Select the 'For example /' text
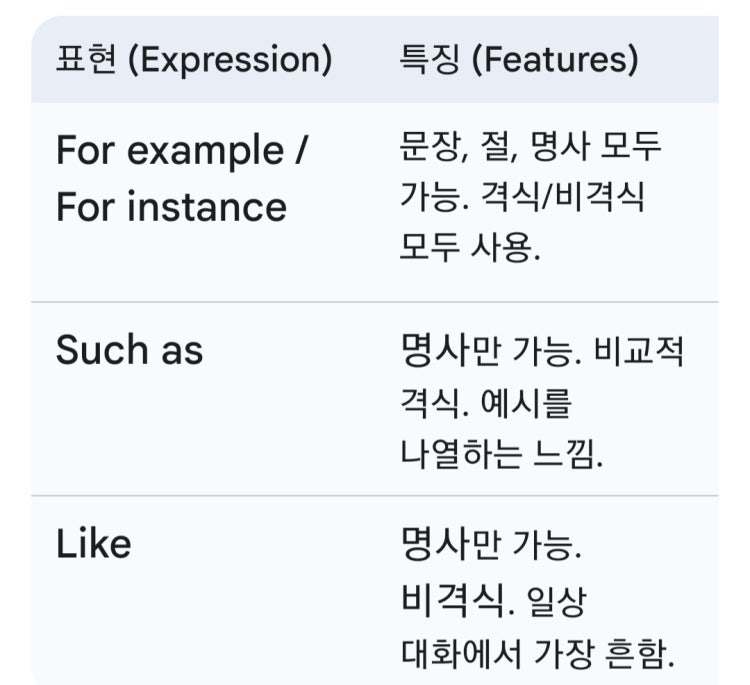The width and height of the screenshot is (750, 685). 181,151
